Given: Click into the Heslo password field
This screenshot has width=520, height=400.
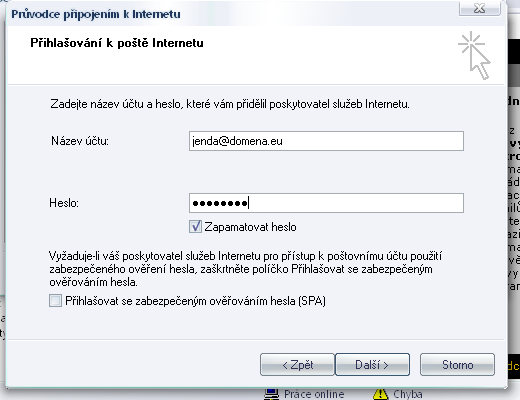Looking at the screenshot, I should [x=326, y=203].
